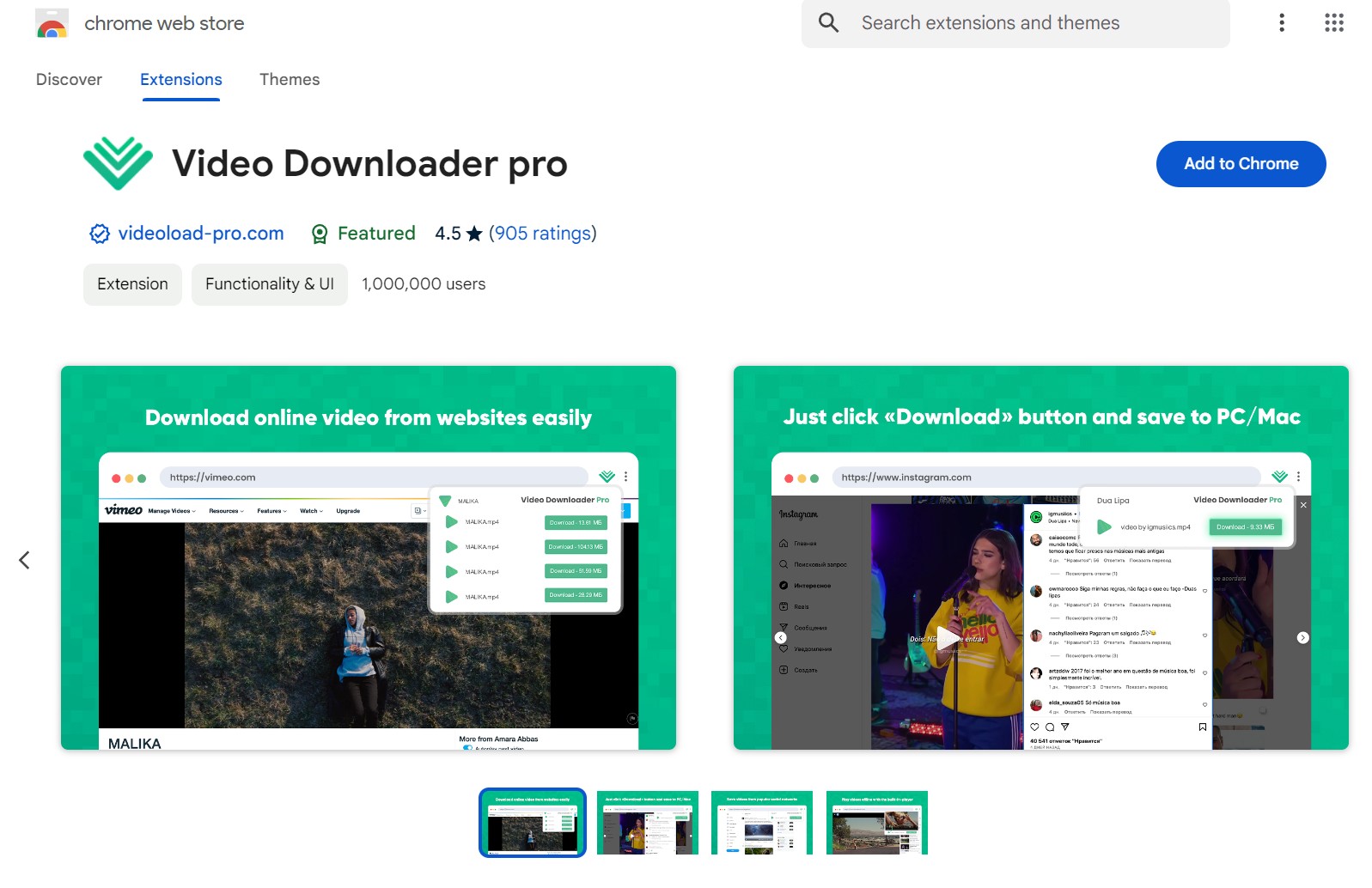Open the Instagram download screenshot slide
This screenshot has height=888, width=1372.
(1041, 558)
